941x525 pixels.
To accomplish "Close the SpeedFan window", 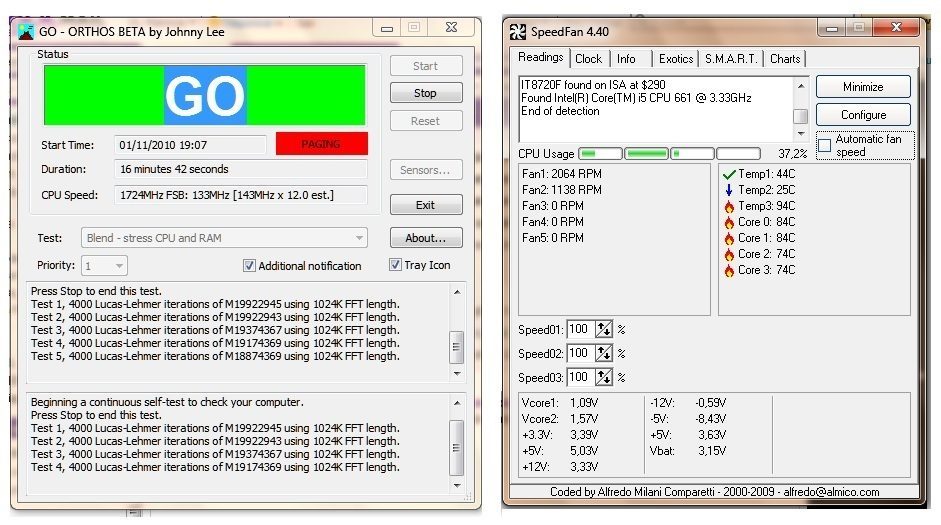I will pos(897,28).
